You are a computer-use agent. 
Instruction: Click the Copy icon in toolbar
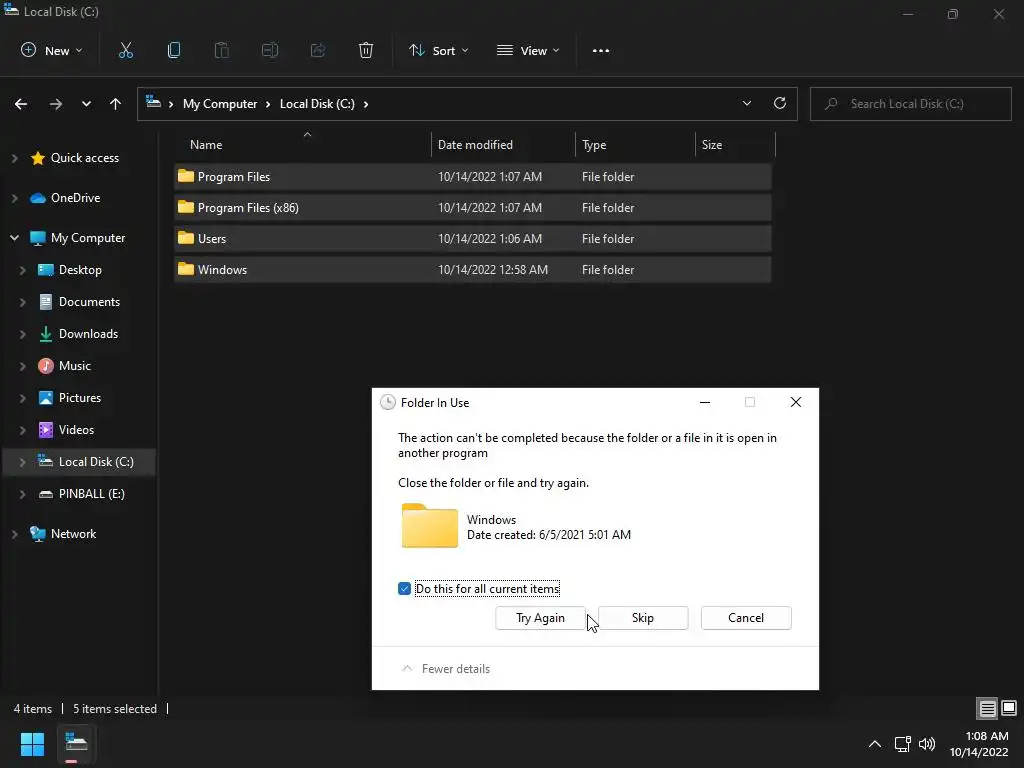tap(174, 50)
